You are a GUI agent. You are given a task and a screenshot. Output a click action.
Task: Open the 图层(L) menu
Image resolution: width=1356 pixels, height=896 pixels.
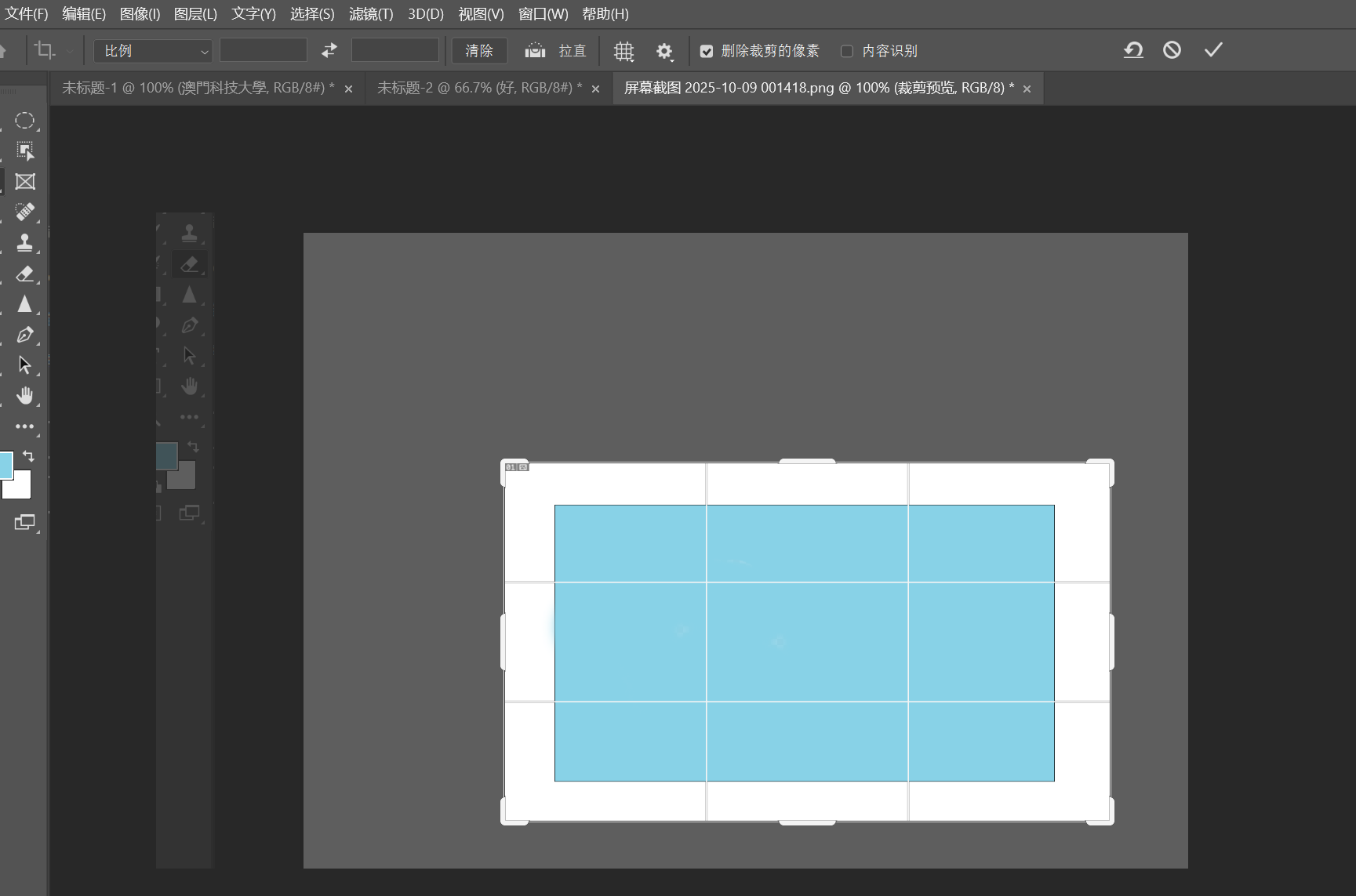195,14
